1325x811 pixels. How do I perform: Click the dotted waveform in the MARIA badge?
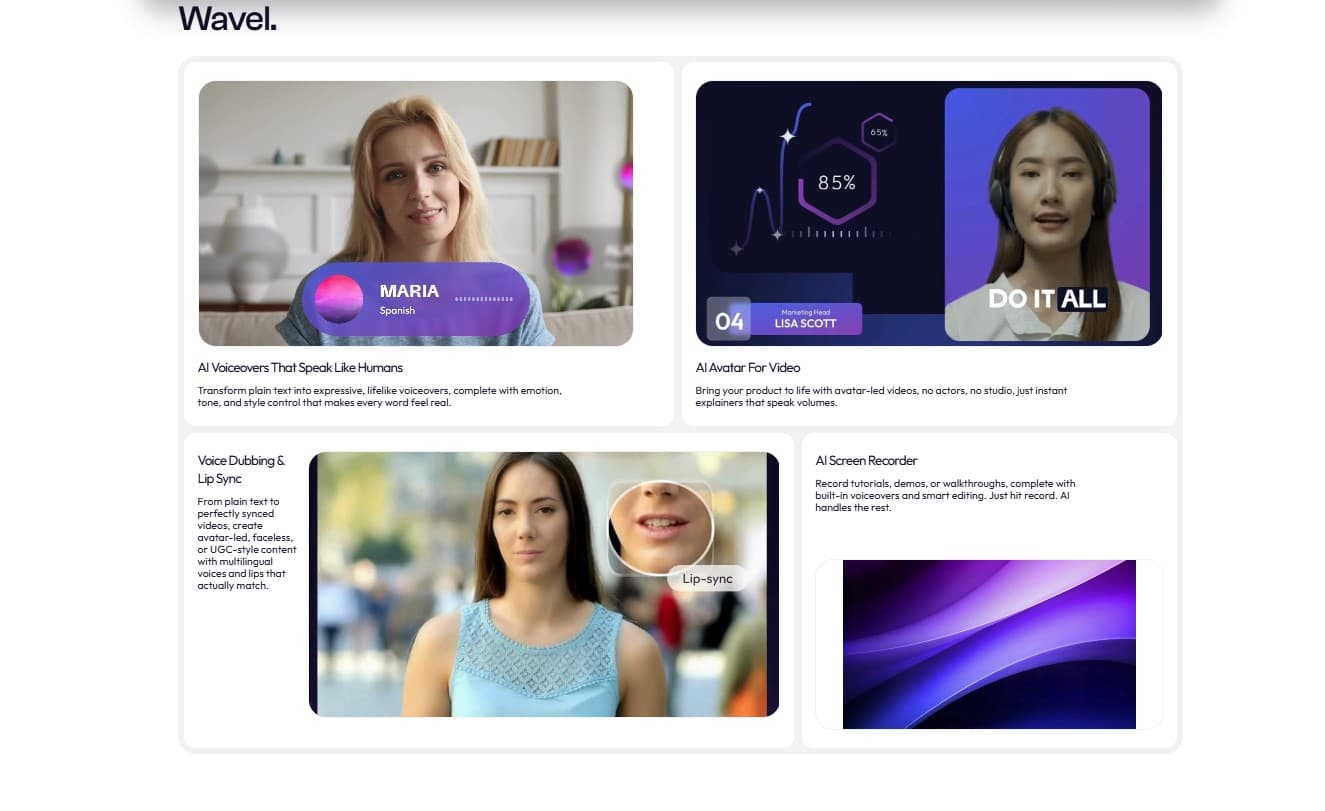click(483, 299)
